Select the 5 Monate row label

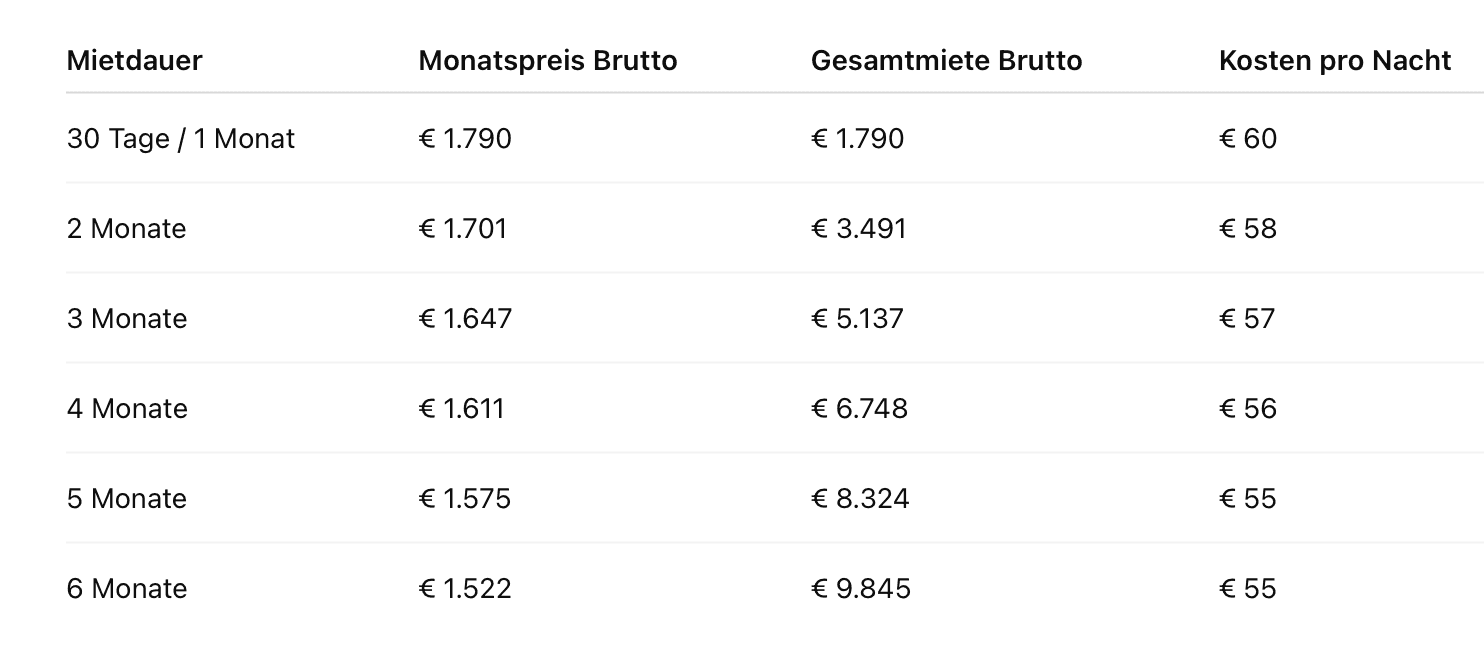127,499
